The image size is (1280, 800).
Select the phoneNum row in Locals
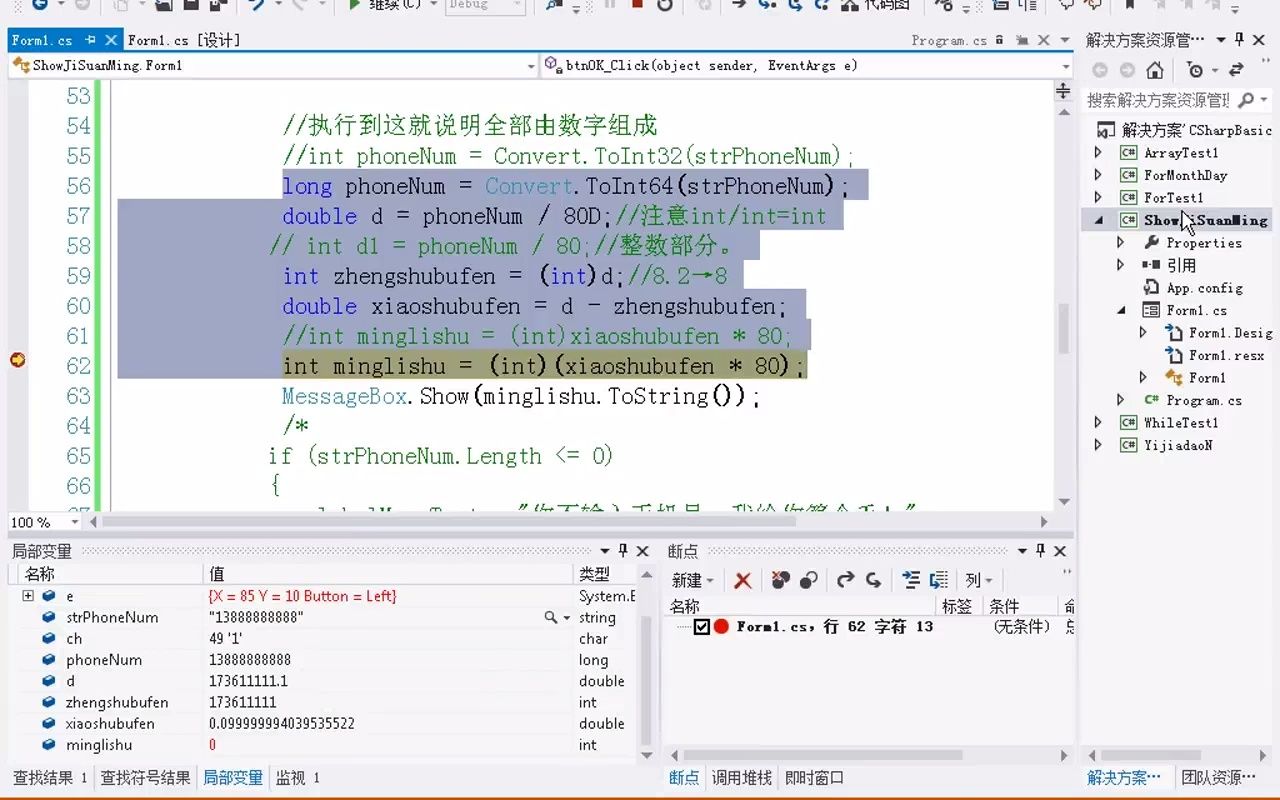pyautogui.click(x=322, y=660)
